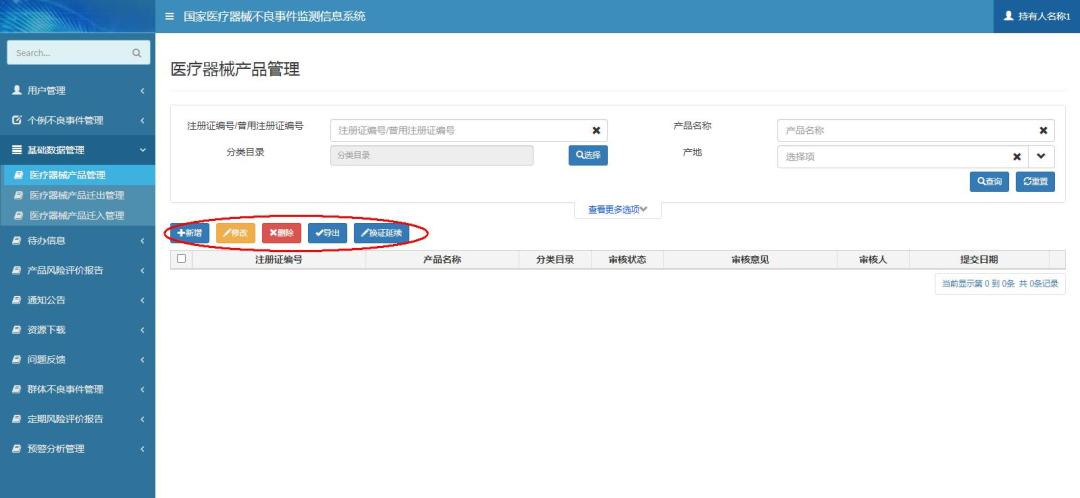
Task: Click the red 删除 delete button
Action: (x=282, y=234)
